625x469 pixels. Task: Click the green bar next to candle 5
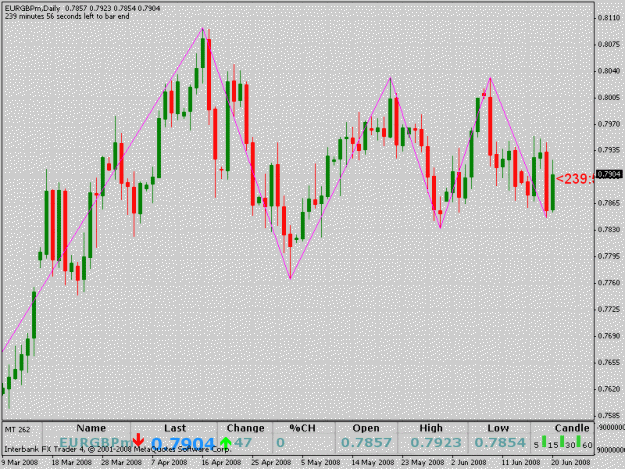coord(544,441)
